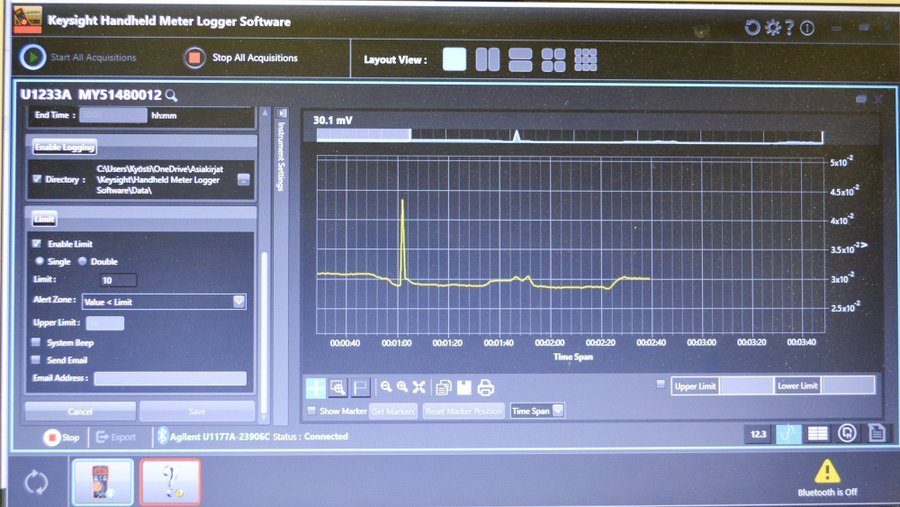
Task: Open the Time Span dropdown
Action: (x=557, y=410)
